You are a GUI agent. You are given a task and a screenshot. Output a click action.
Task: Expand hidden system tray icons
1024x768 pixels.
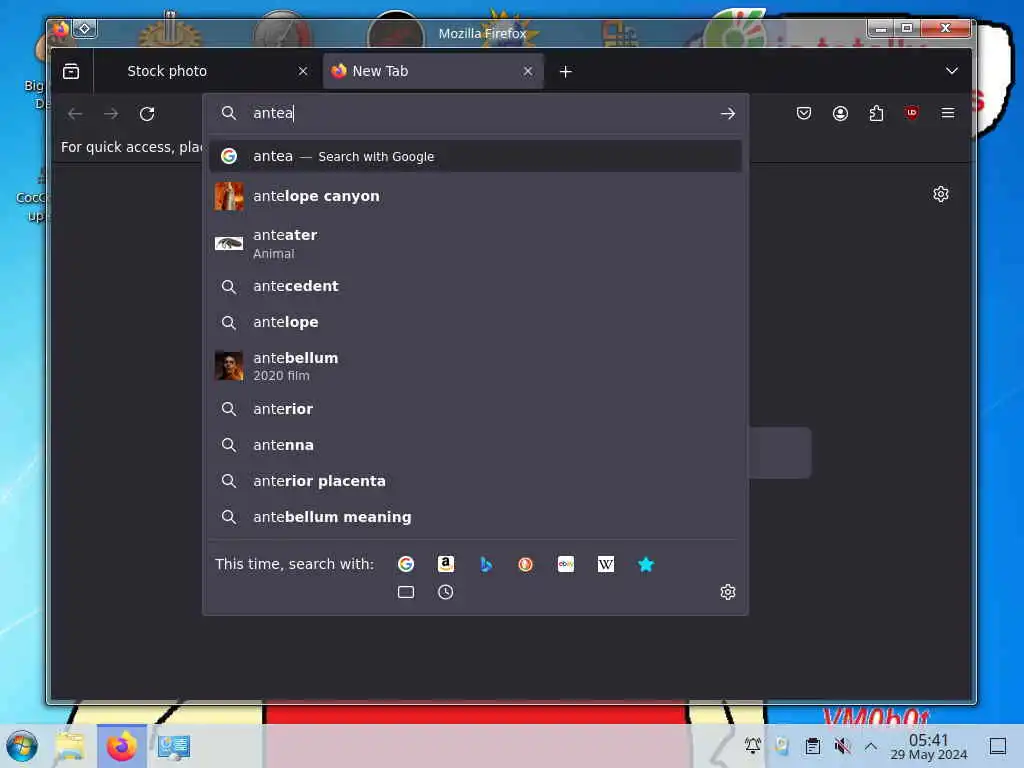pyautogui.click(x=871, y=745)
